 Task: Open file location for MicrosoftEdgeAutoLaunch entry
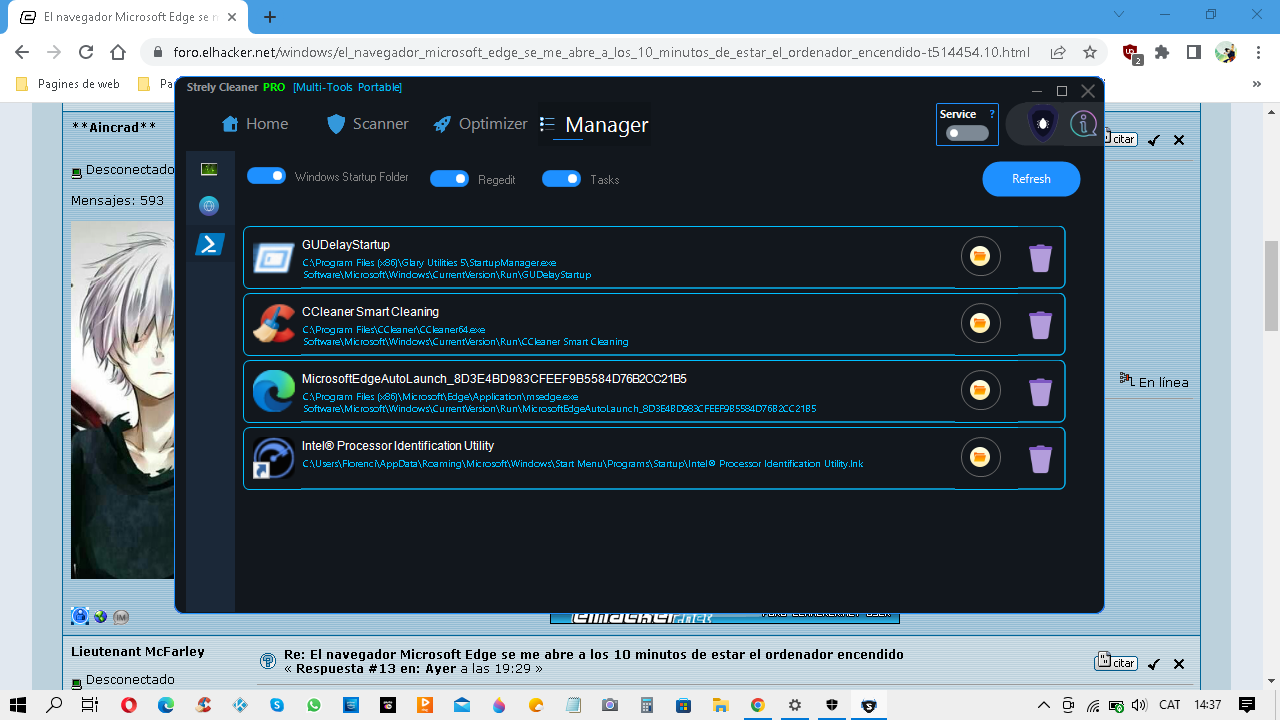coord(980,391)
